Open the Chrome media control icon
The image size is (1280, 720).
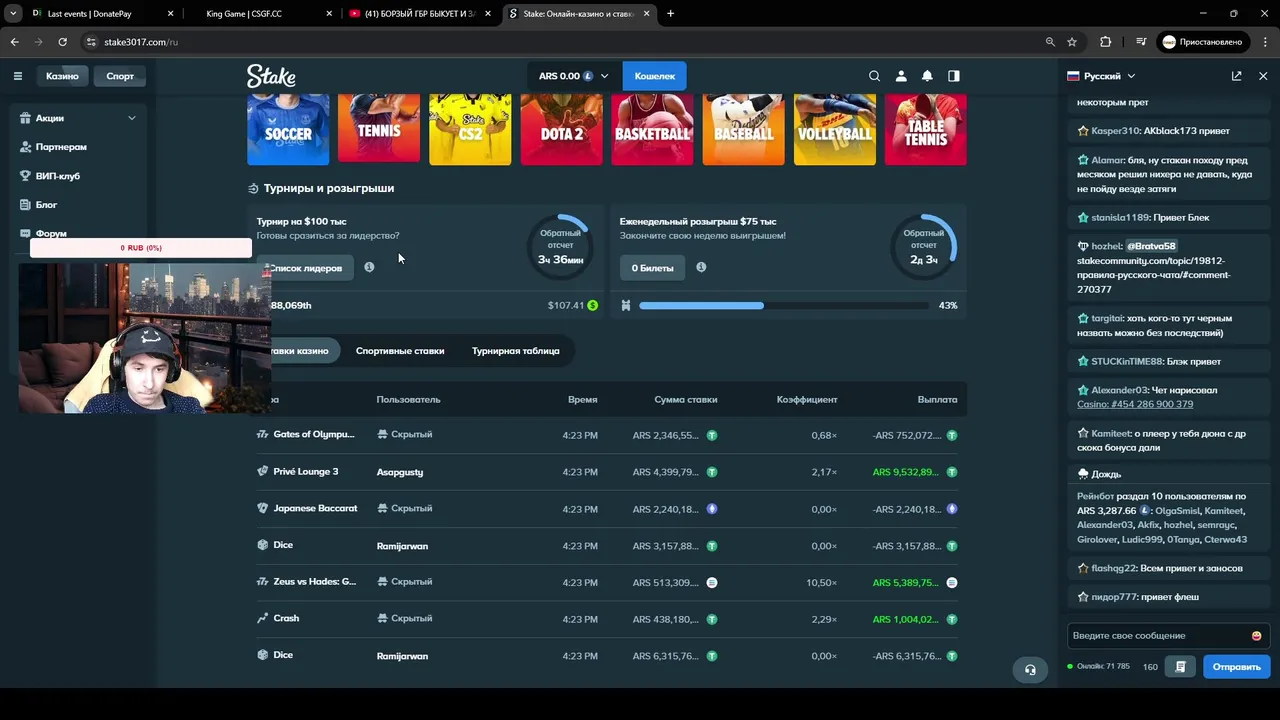pos(1141,42)
